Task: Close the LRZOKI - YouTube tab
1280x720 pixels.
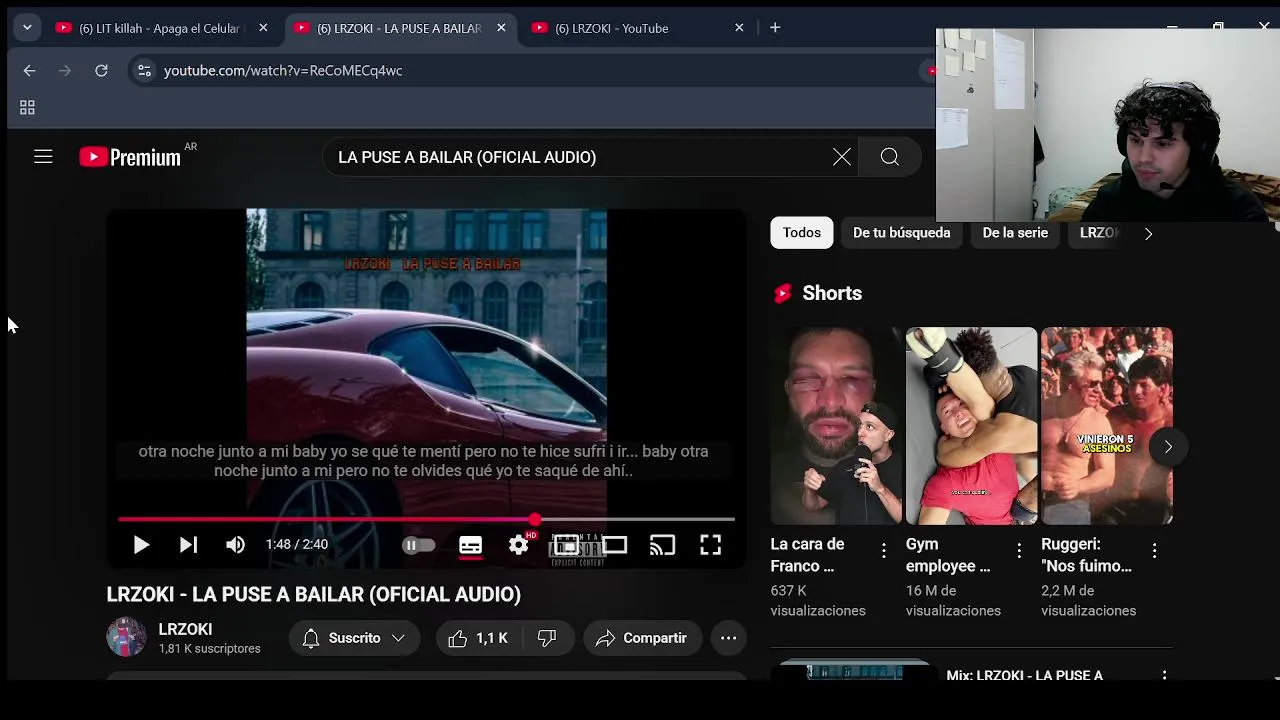Action: click(739, 28)
